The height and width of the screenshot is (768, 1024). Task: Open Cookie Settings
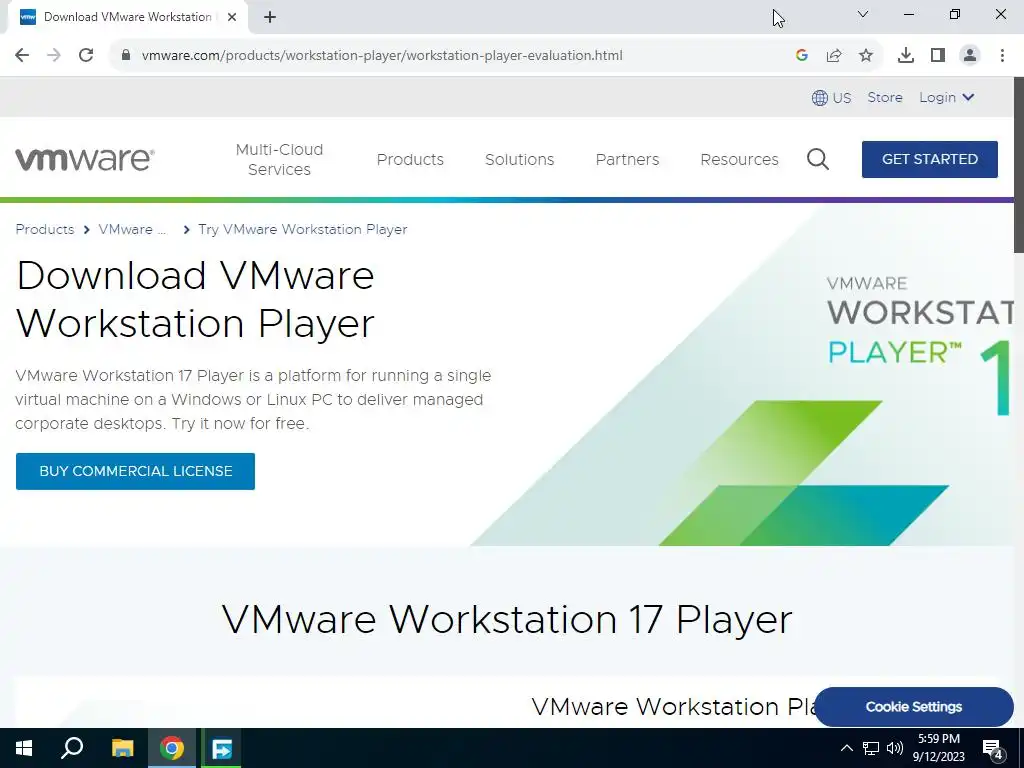click(914, 707)
